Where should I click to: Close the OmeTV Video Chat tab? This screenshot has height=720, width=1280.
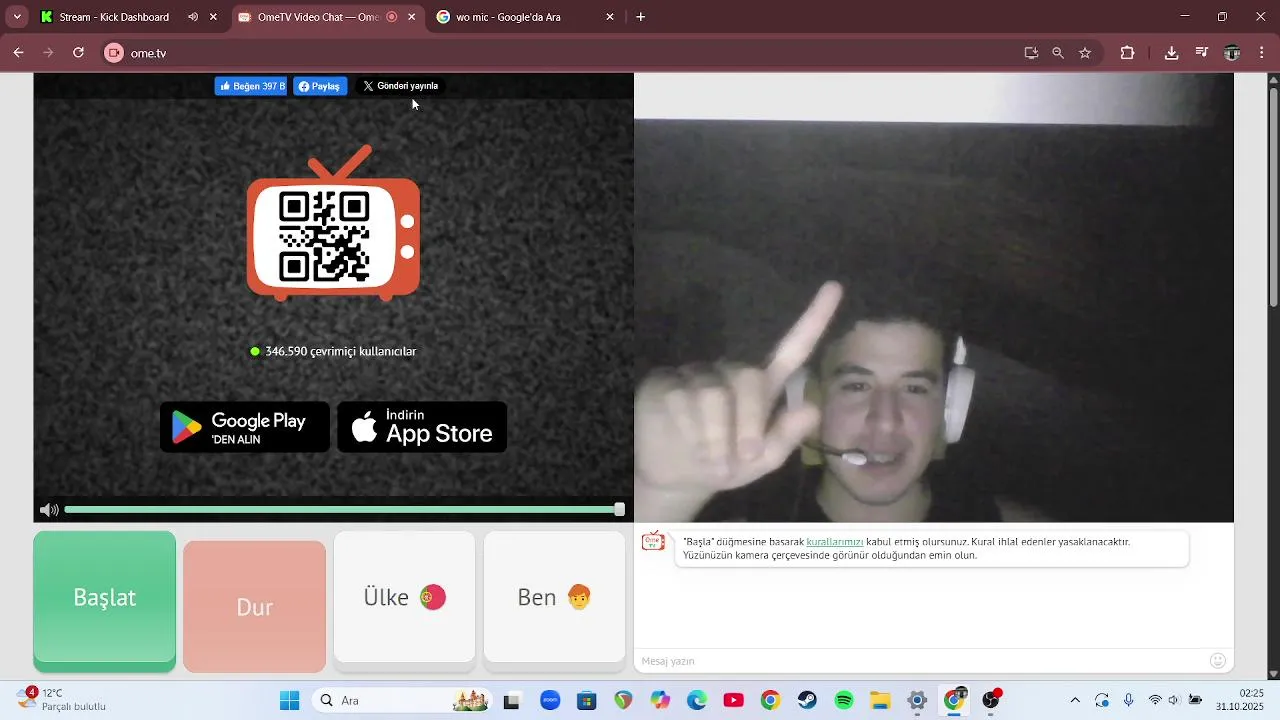tap(411, 17)
